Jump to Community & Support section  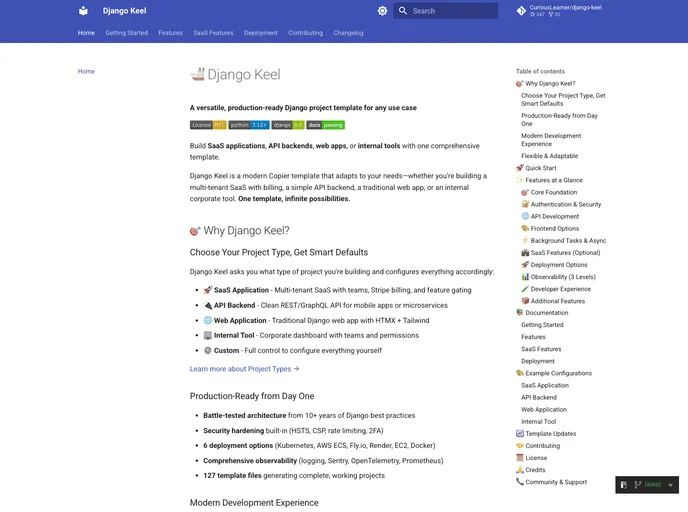point(552,482)
